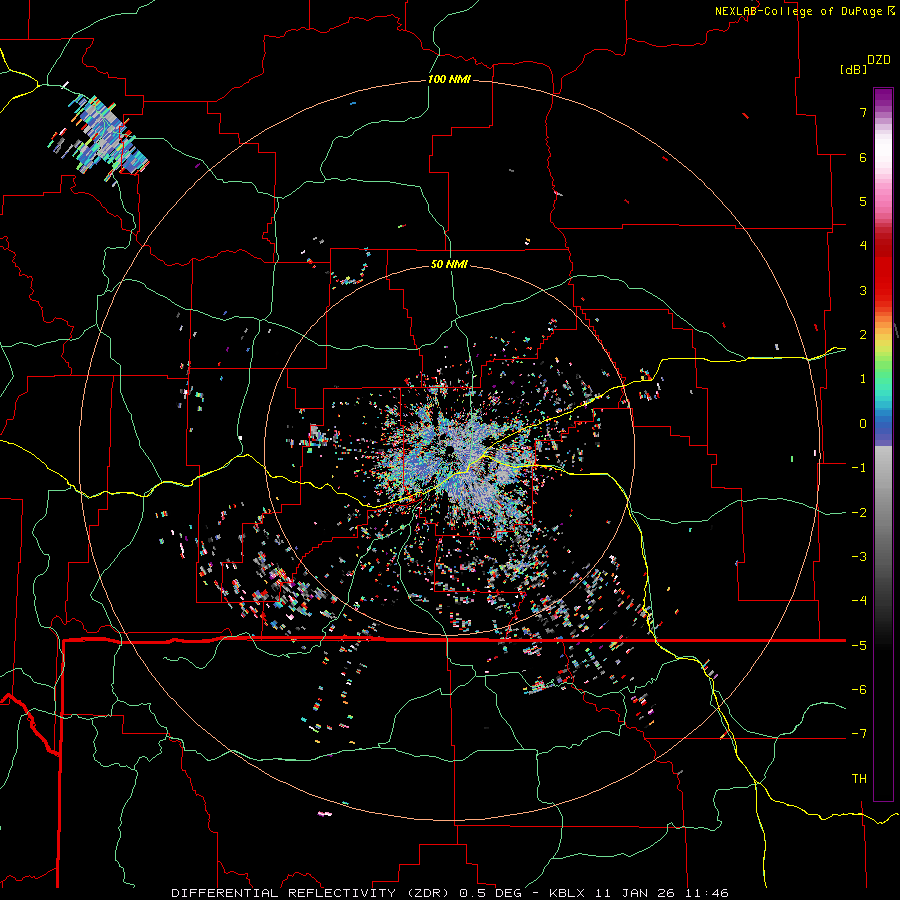
Task: Click the -7 value on the color scale
Action: point(859,734)
